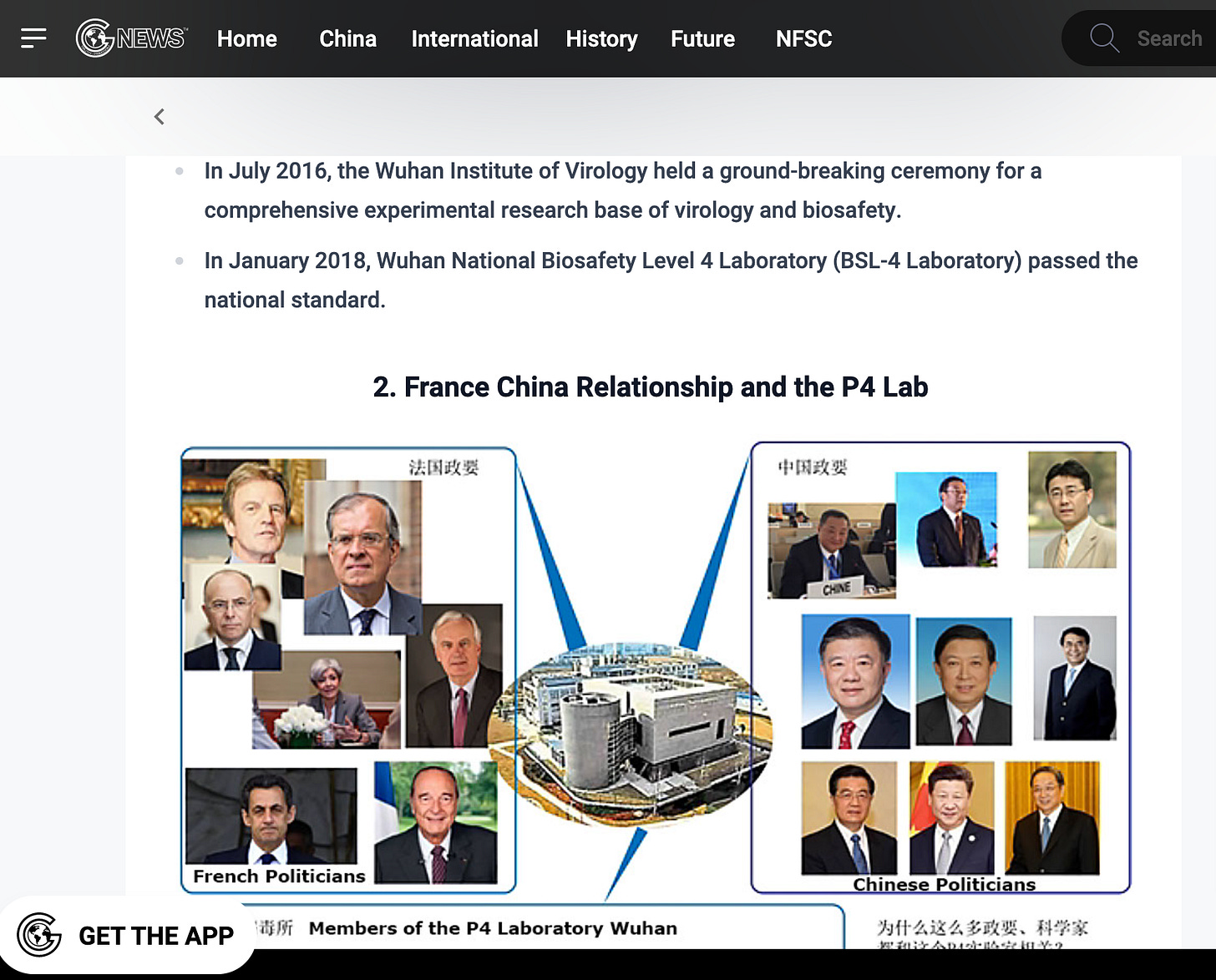Click the '中国政要' label
This screenshot has width=1216, height=980.
tap(813, 467)
